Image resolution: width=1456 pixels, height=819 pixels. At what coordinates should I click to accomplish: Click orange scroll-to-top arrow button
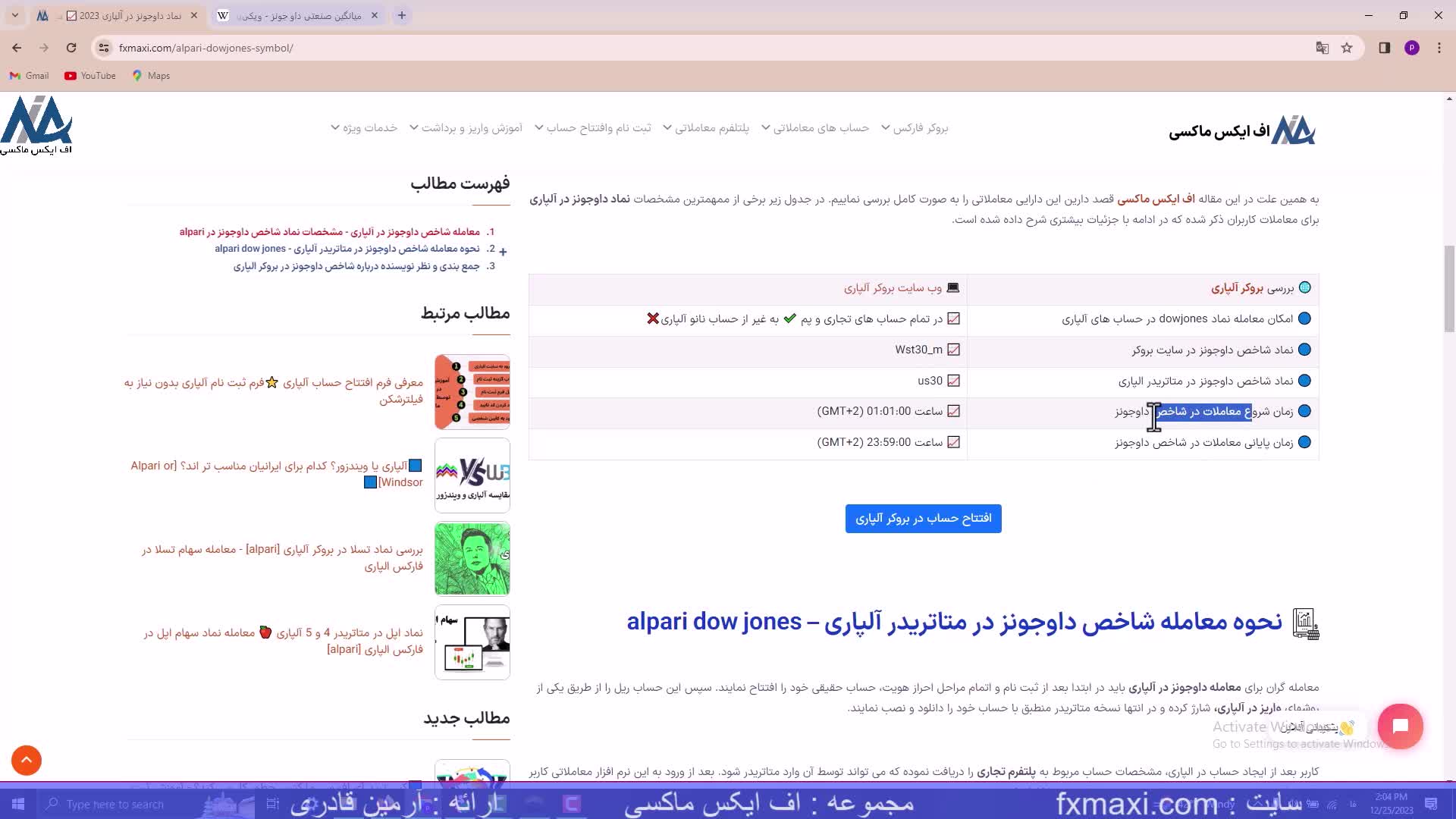pos(27,760)
